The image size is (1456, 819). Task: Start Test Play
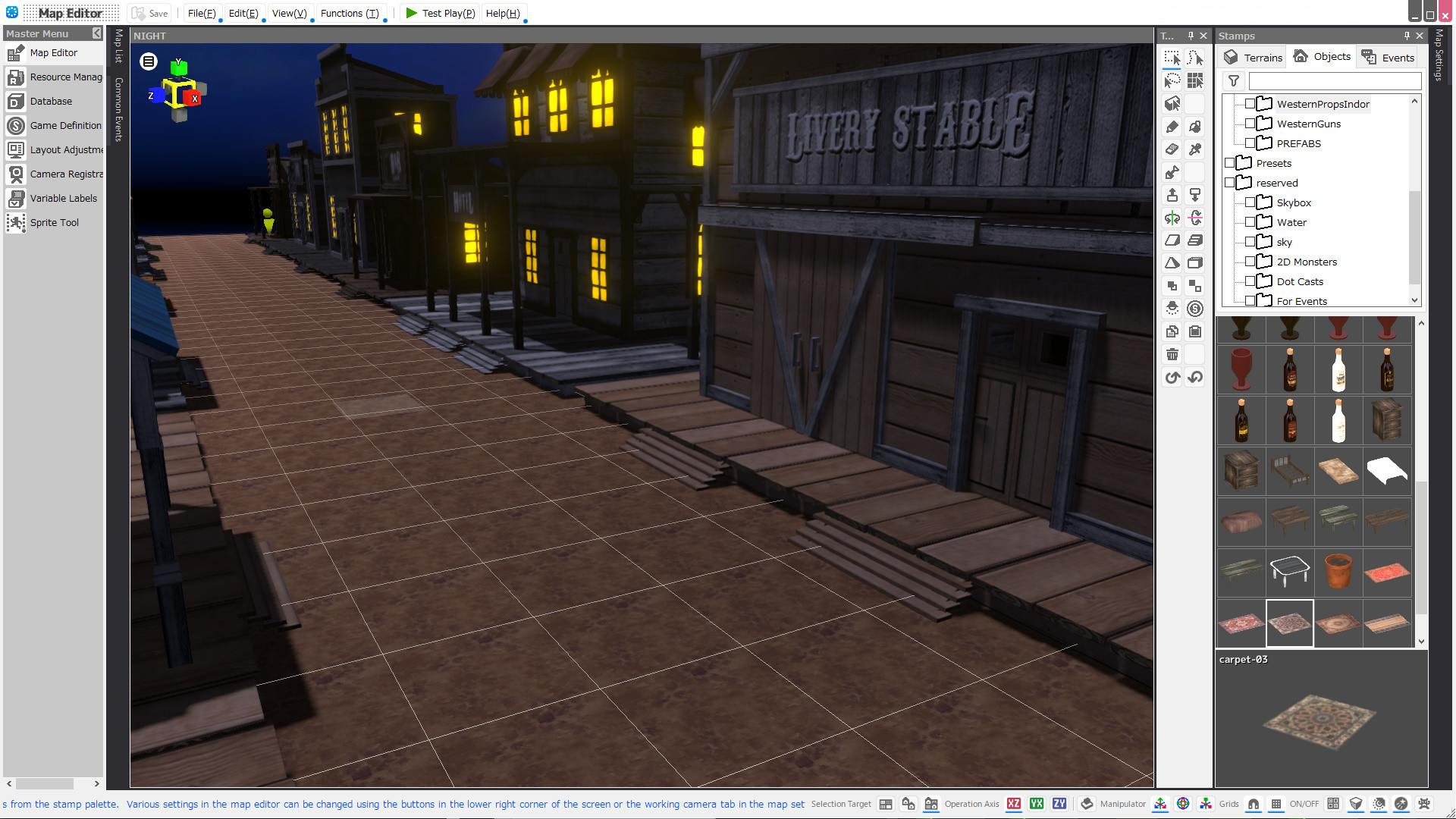440,13
